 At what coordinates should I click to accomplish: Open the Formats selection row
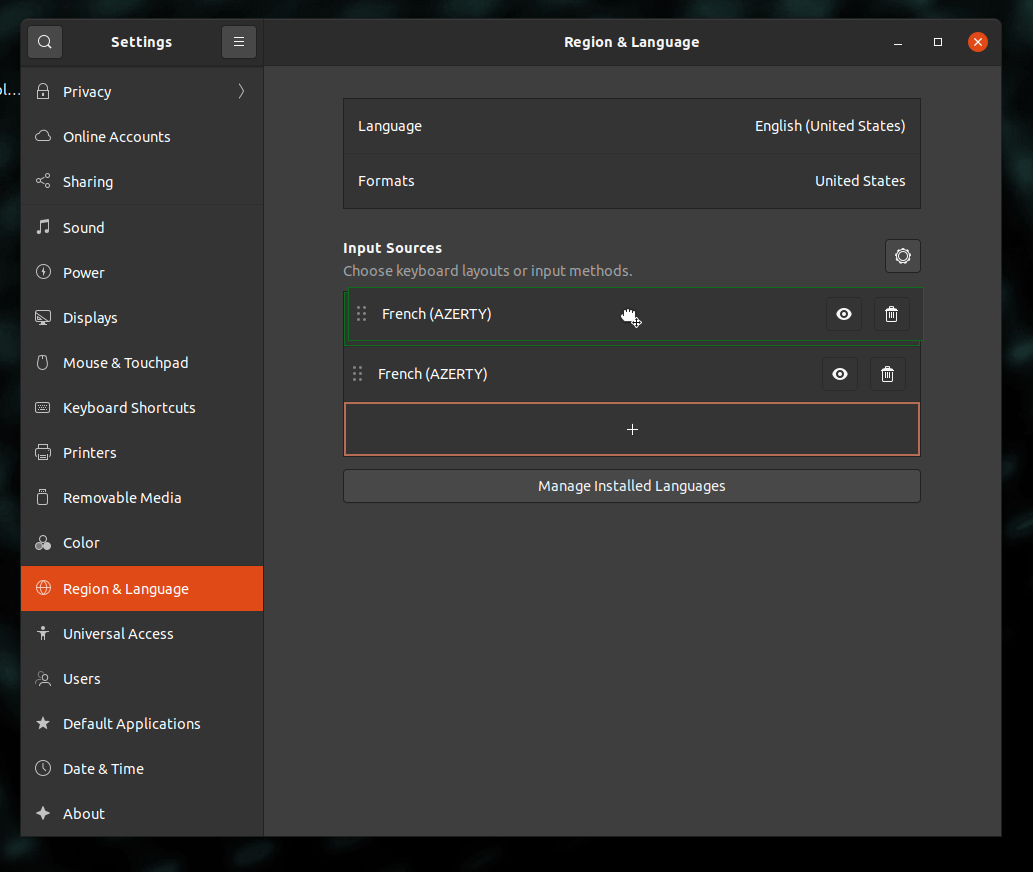[631, 181]
